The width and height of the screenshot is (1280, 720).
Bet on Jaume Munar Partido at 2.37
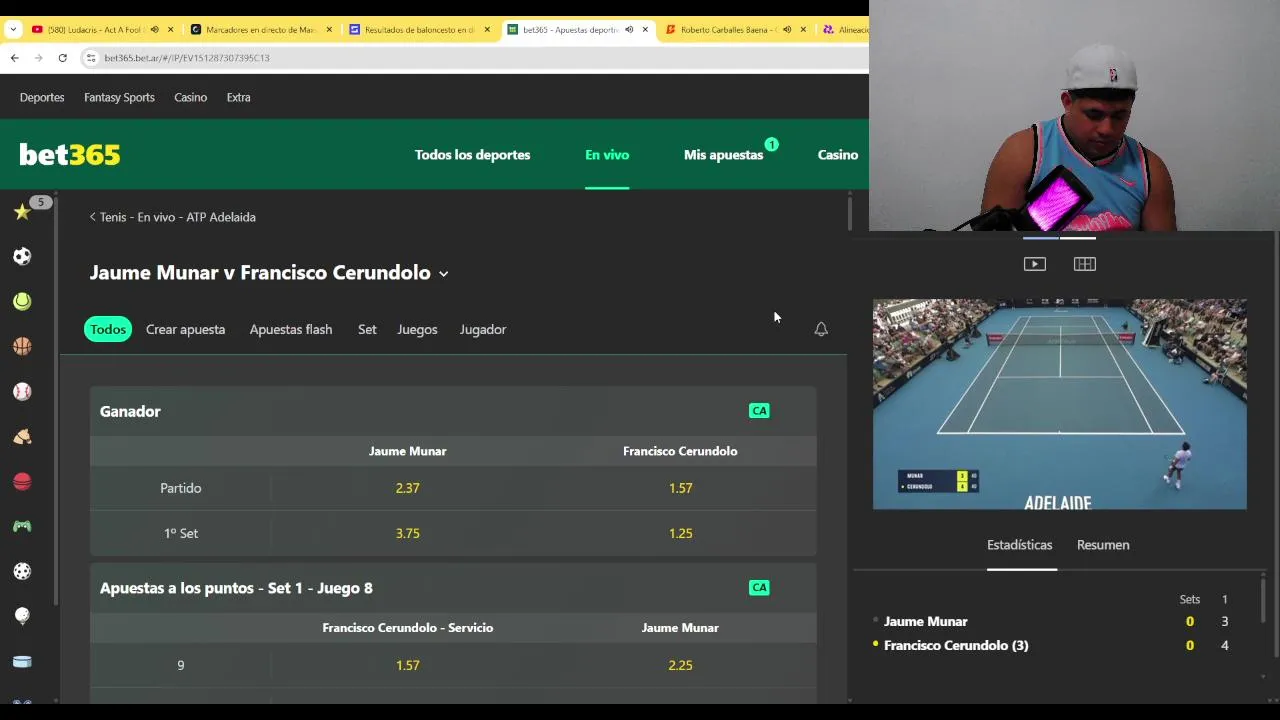(x=407, y=488)
